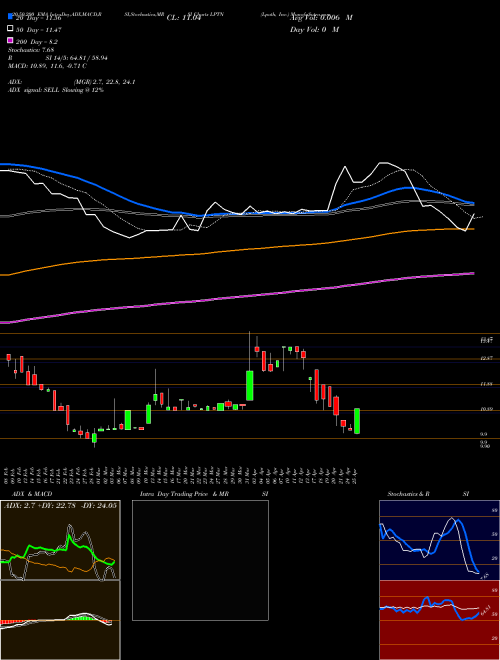The height and width of the screenshot is (660, 500).
Task: Click the last green candlestick on the chart
Action: (357, 421)
